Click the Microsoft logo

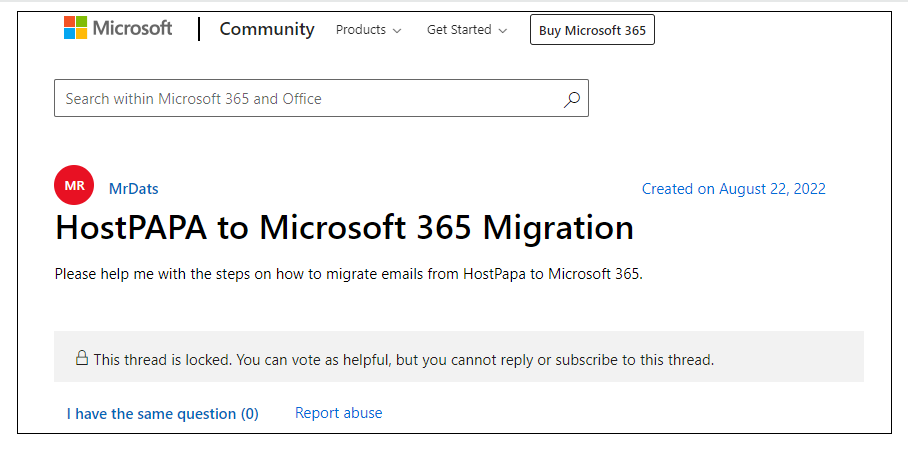(x=118, y=28)
